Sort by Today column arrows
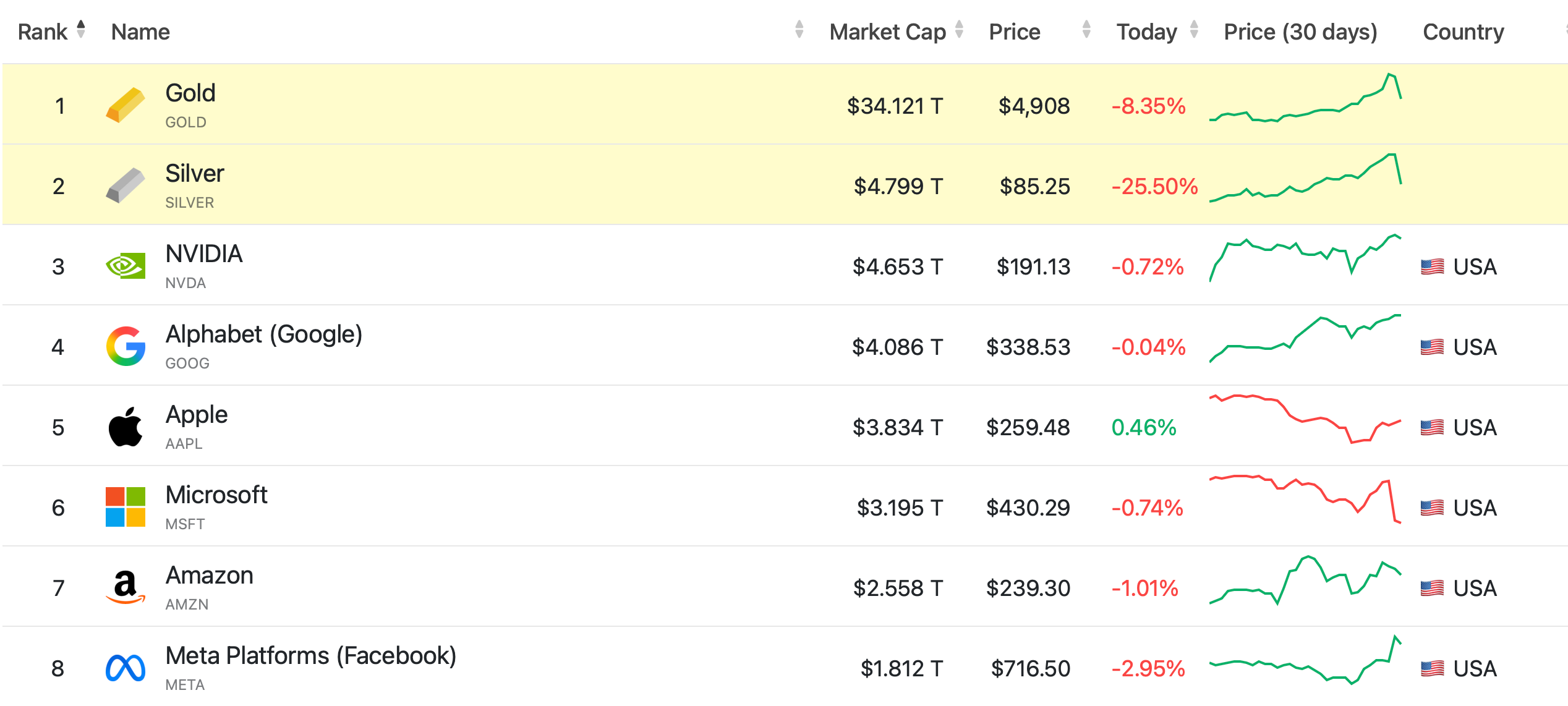 [x=1194, y=30]
